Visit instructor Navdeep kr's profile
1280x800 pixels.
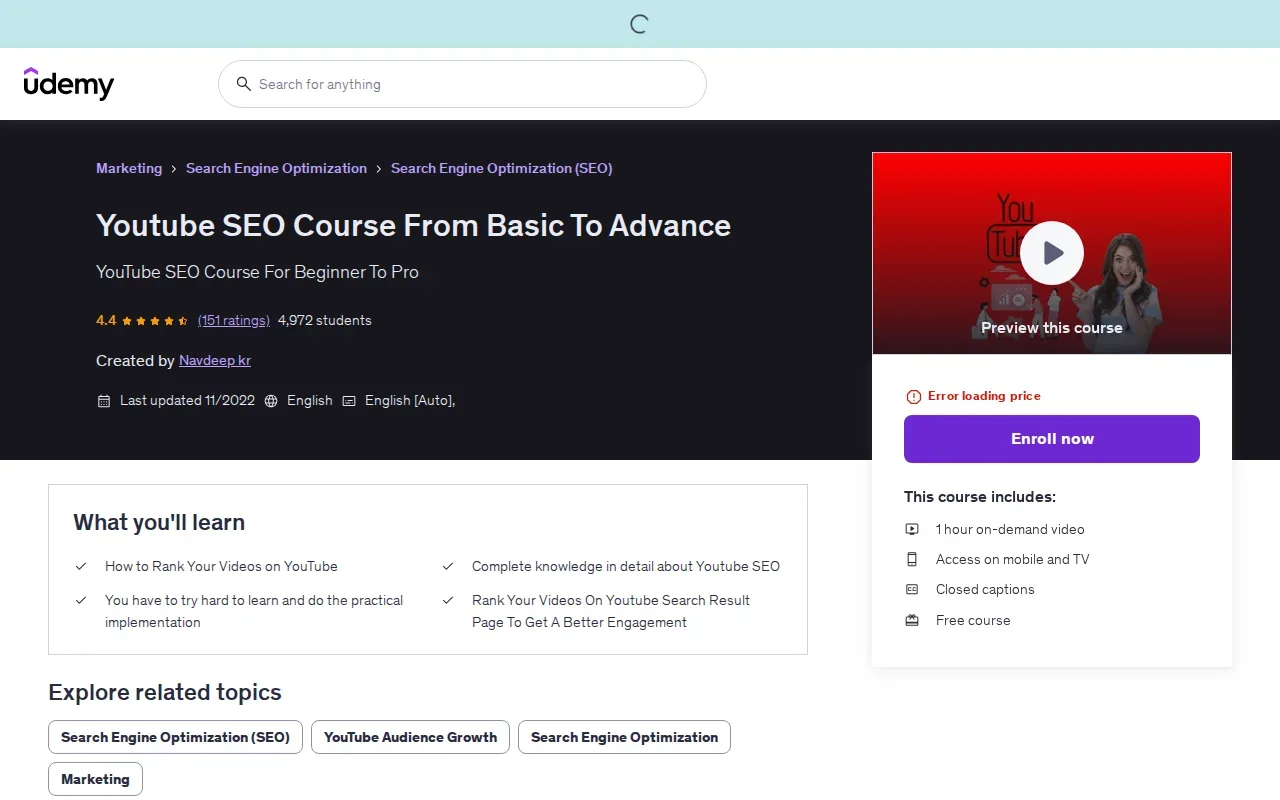(215, 361)
